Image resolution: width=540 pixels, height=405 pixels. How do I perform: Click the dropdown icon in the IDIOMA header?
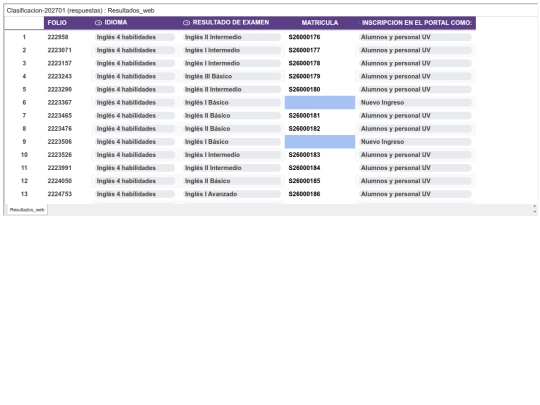click(98, 23)
